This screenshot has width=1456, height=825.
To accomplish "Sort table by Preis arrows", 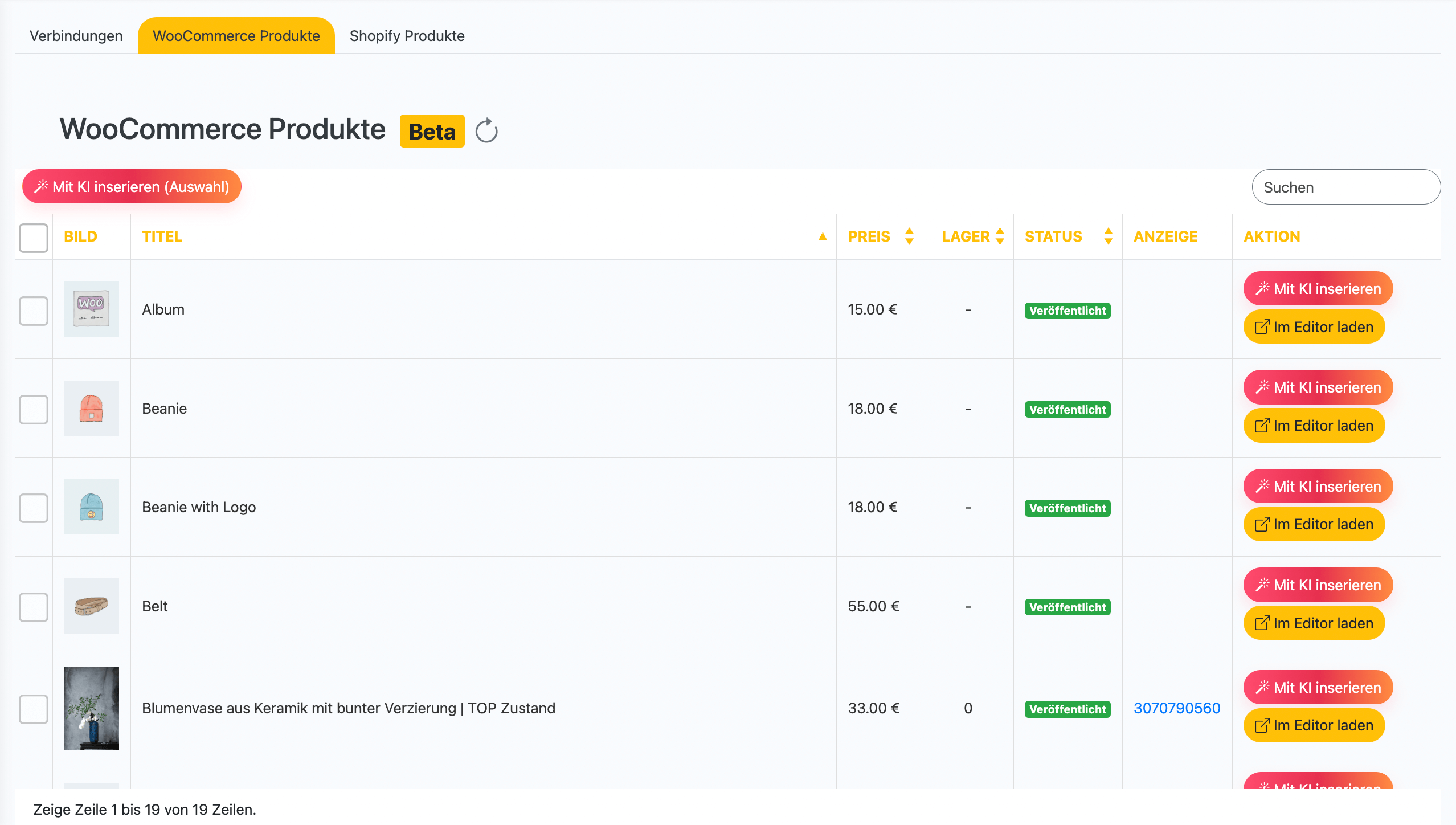I will (909, 236).
